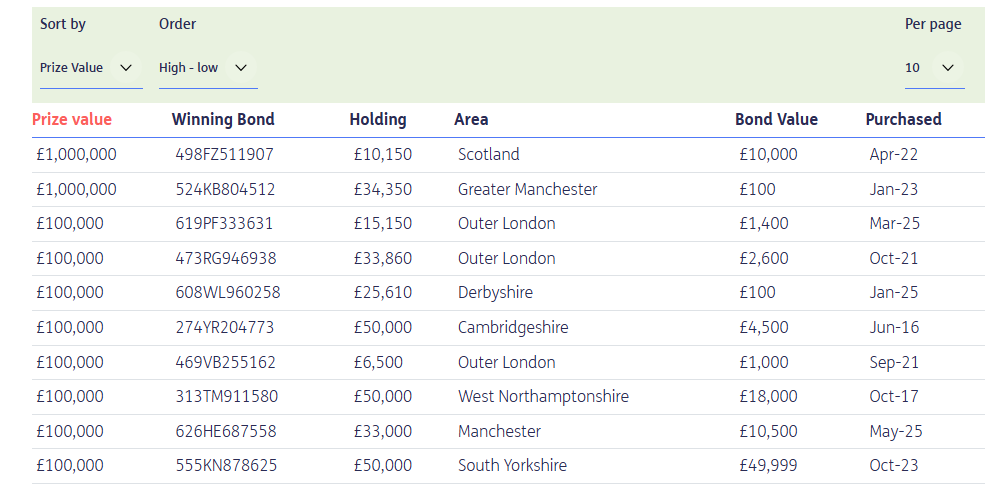The height and width of the screenshot is (501, 997).
Task: Click the Bond Value column header
Action: tap(776, 119)
